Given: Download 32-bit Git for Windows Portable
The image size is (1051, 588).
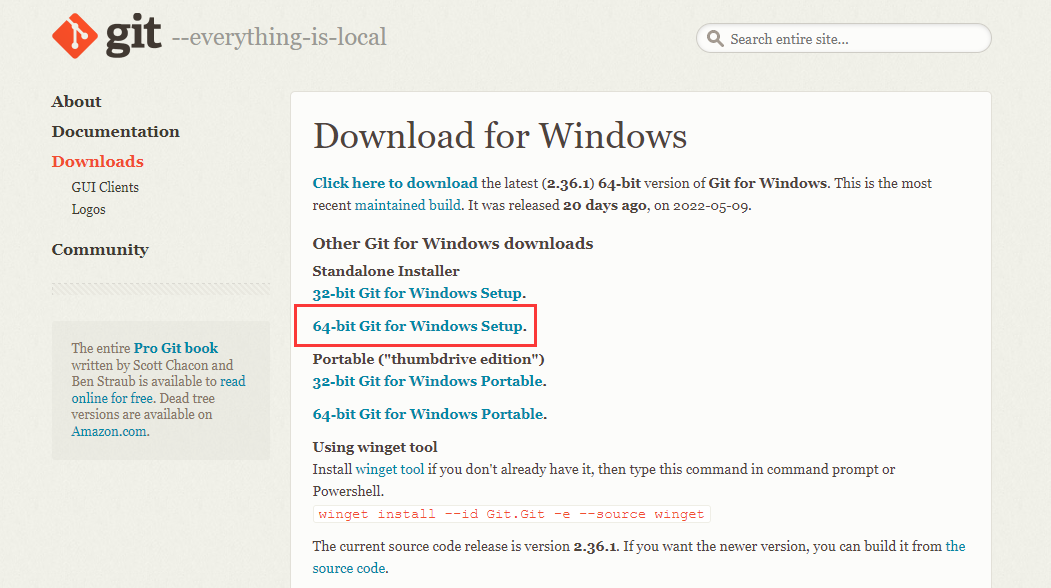Looking at the screenshot, I should pyautogui.click(x=427, y=381).
